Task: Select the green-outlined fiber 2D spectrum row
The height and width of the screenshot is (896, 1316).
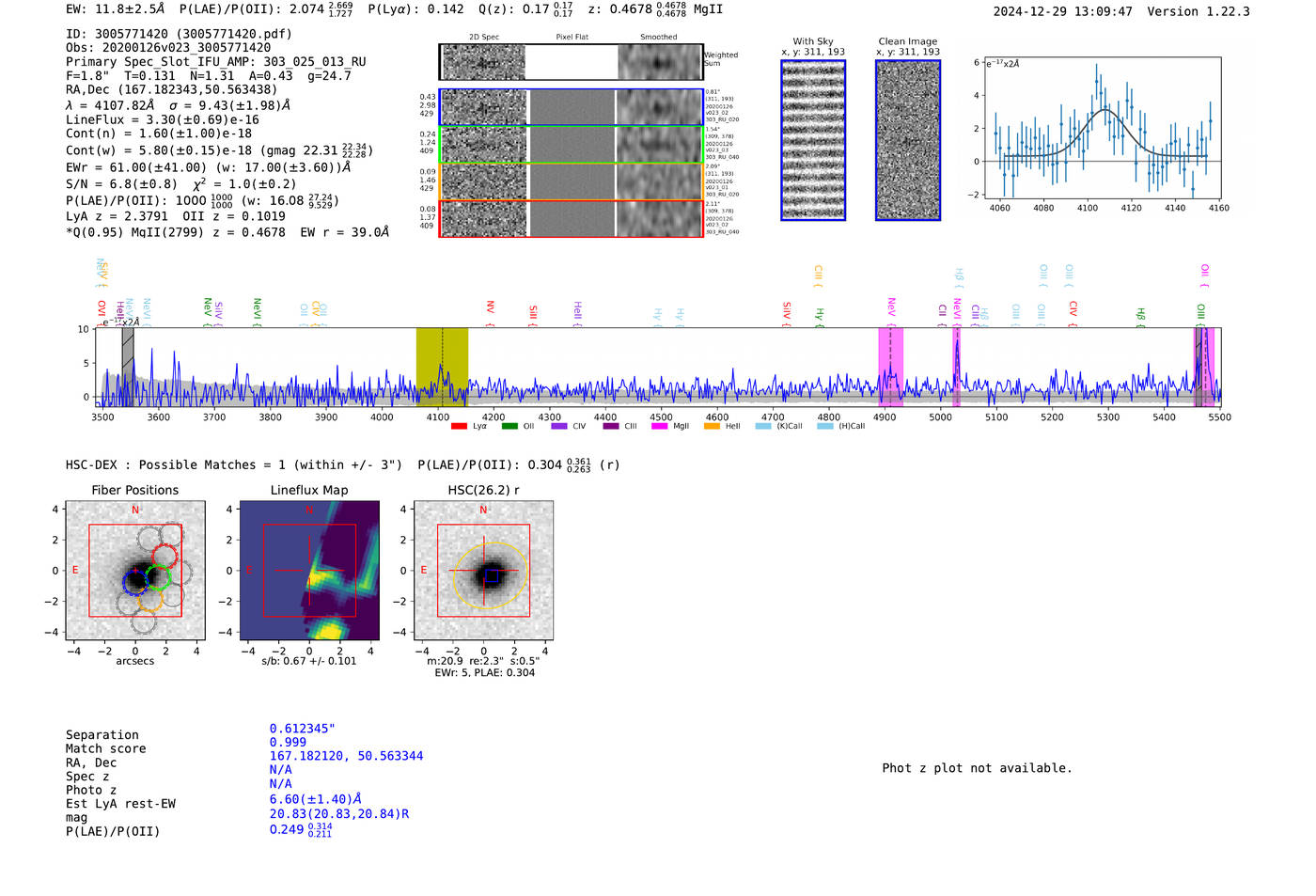Action: [x=572, y=144]
